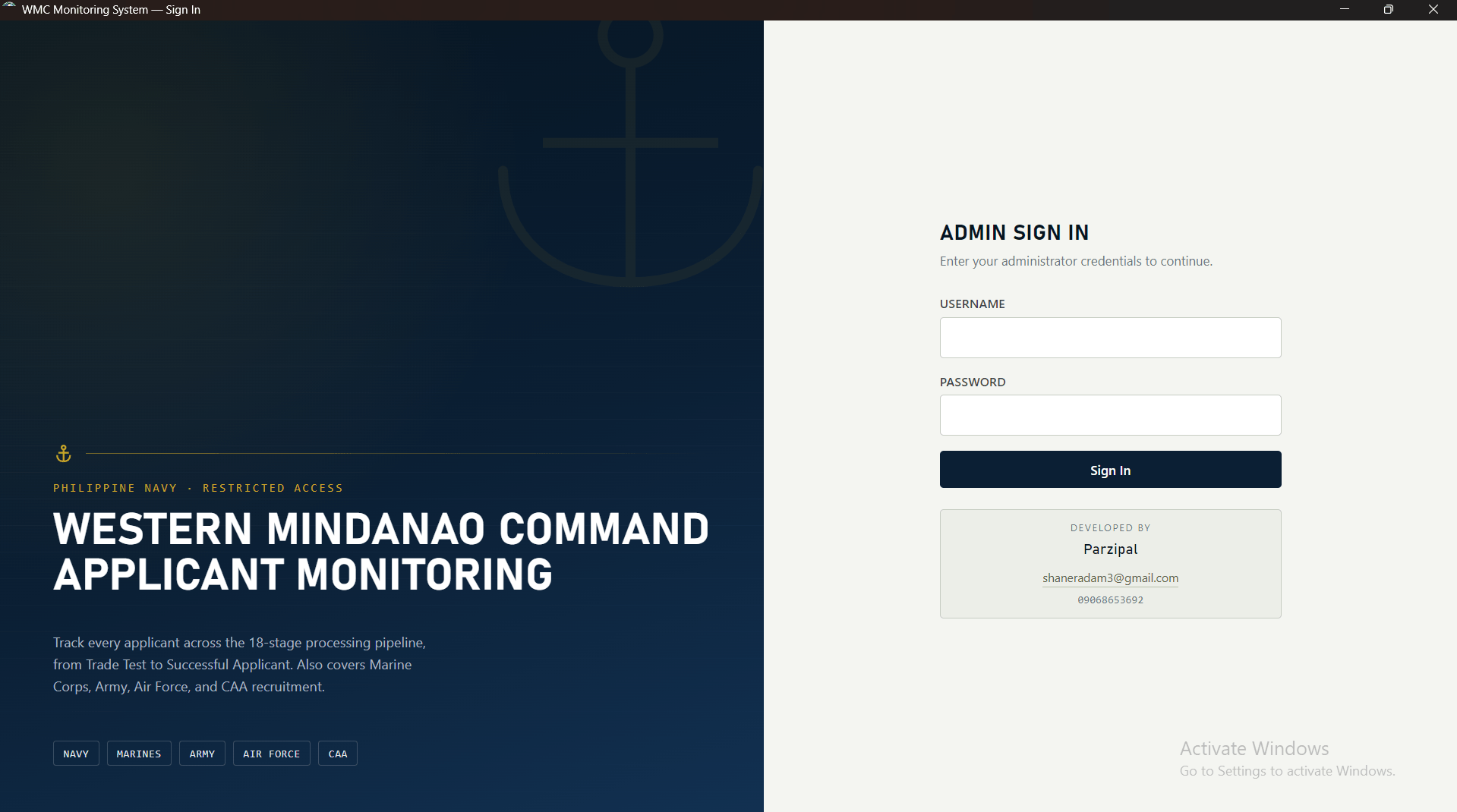Restore down the application window
Image resolution: width=1457 pixels, height=812 pixels.
click(x=1388, y=9)
